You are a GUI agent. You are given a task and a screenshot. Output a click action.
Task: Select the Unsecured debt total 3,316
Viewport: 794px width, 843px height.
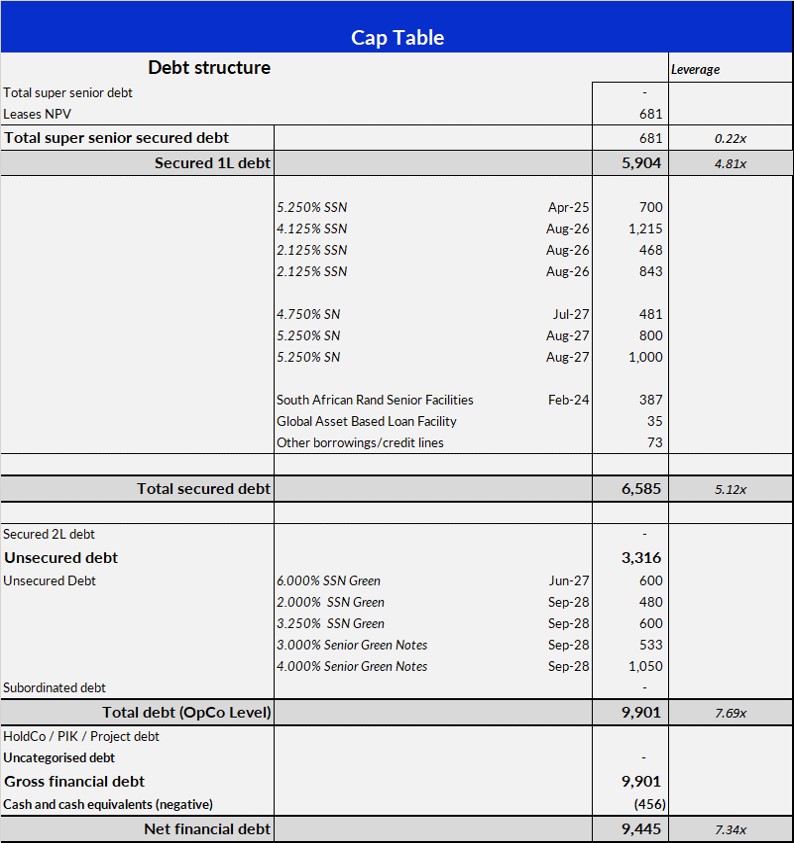(642, 558)
